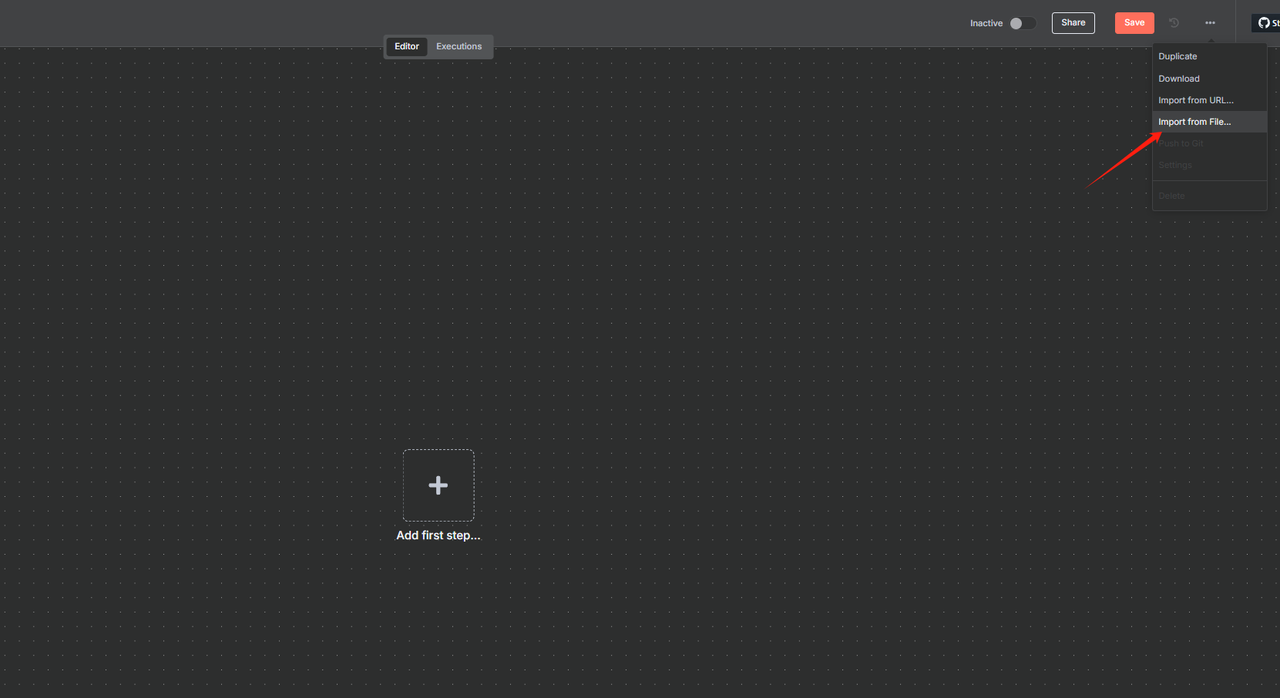1280x698 pixels.
Task: Choose Duplicate from the menu
Action: point(1209,56)
